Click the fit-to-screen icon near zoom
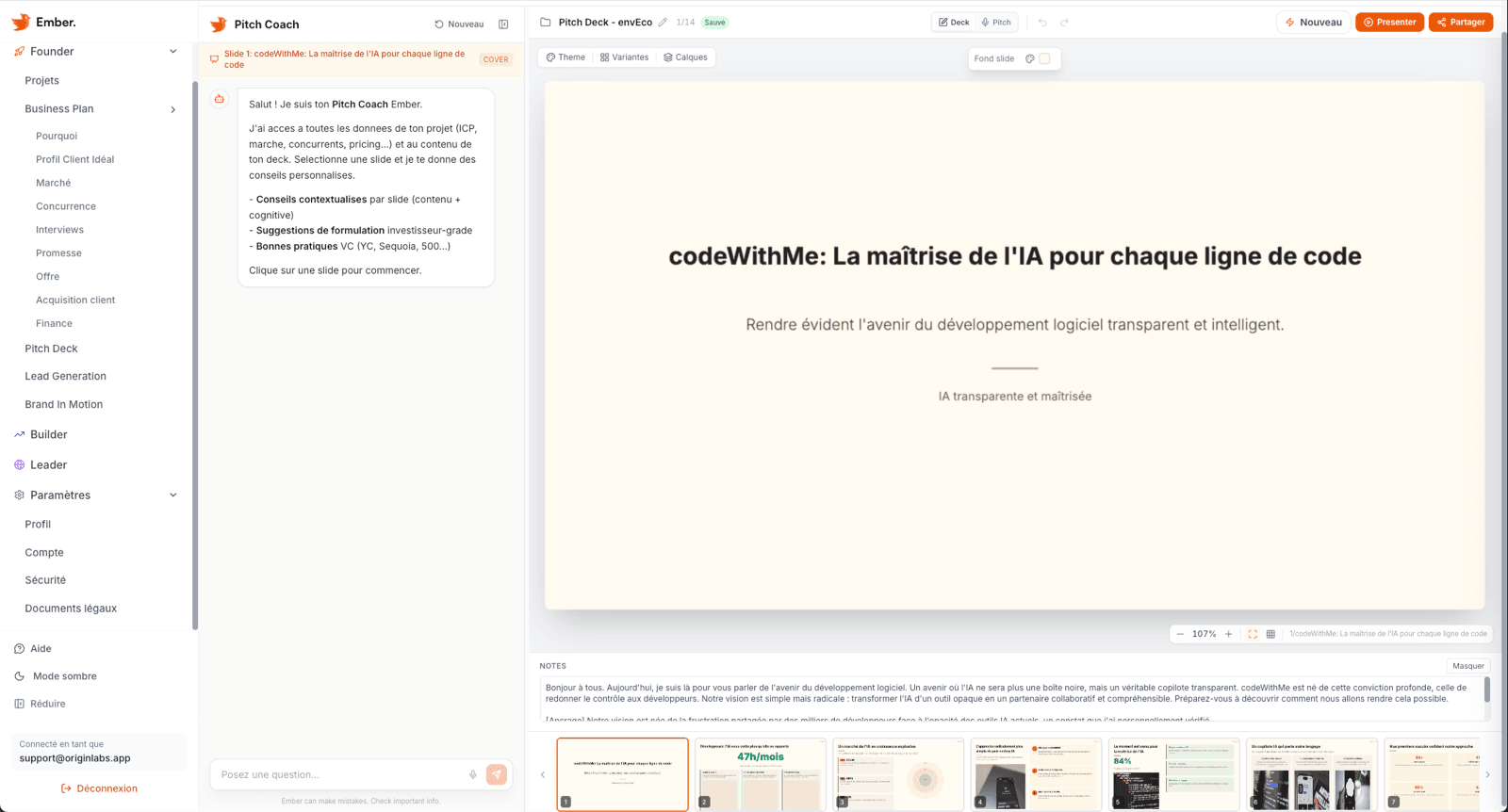 [x=1253, y=634]
